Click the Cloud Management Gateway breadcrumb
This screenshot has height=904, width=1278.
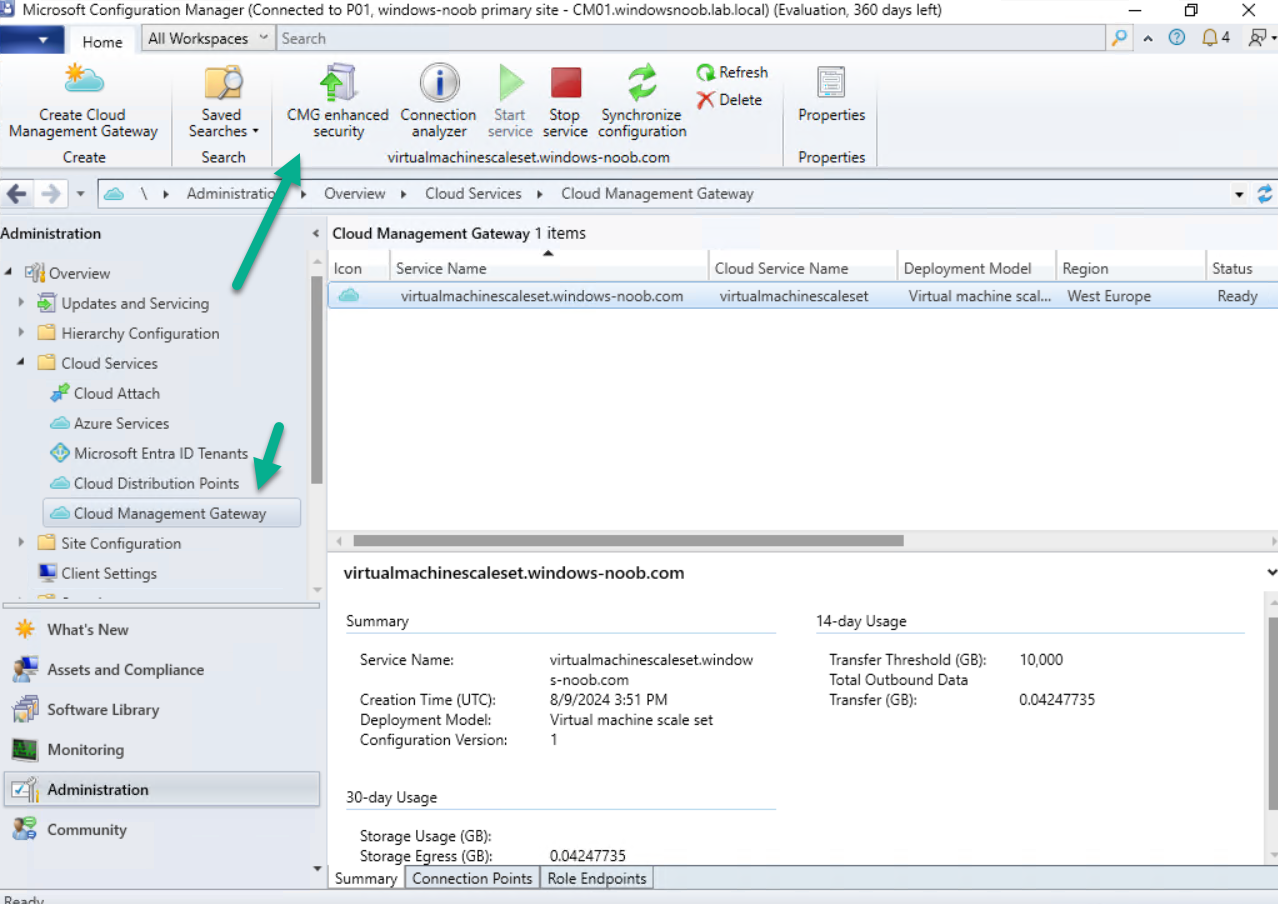657,194
